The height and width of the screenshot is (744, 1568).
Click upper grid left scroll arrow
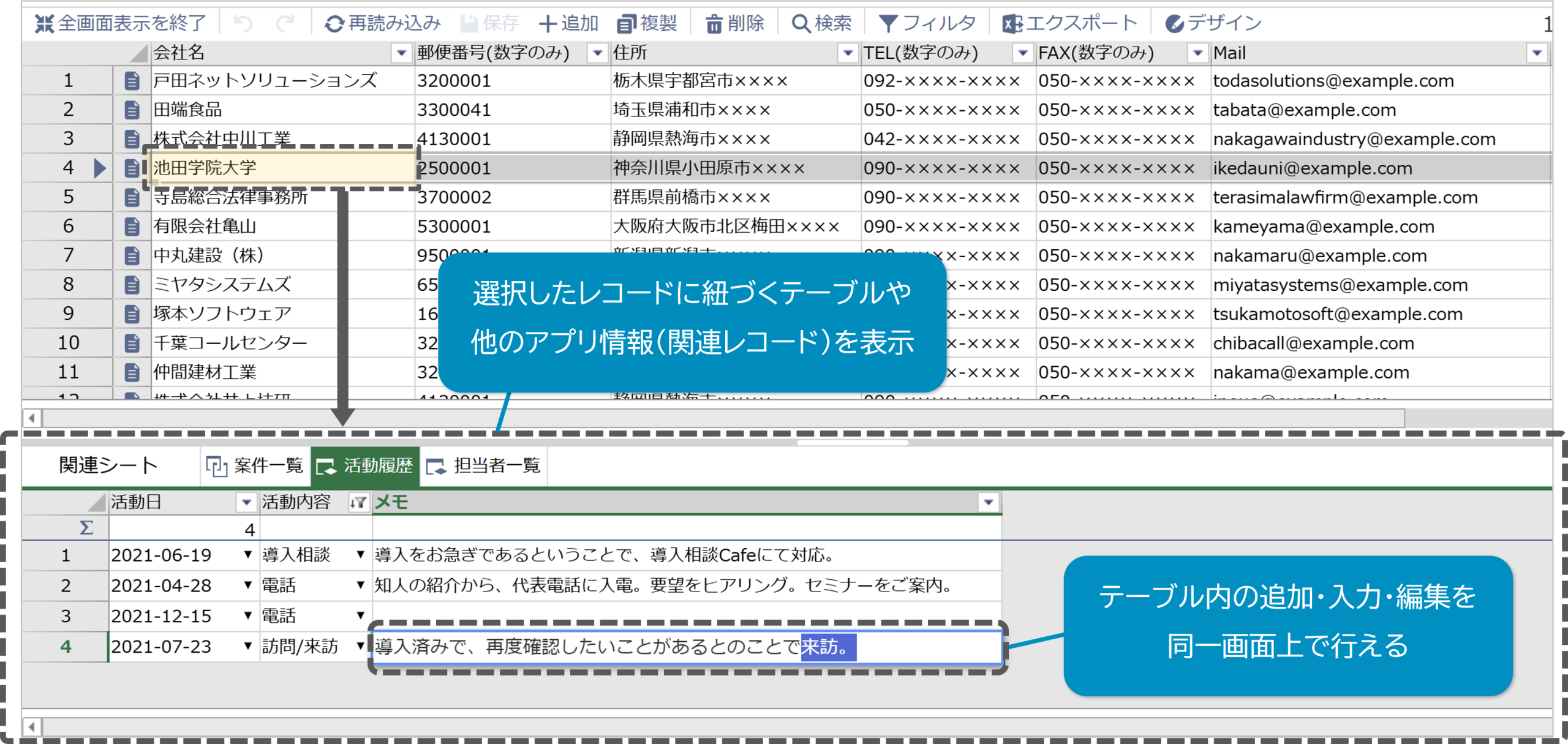pyautogui.click(x=32, y=418)
